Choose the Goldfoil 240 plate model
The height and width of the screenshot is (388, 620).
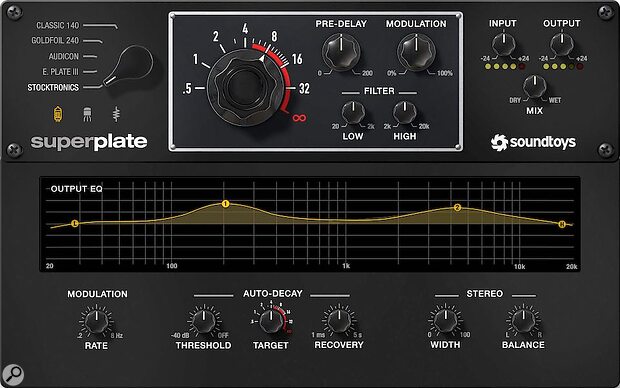pyautogui.click(x=55, y=40)
